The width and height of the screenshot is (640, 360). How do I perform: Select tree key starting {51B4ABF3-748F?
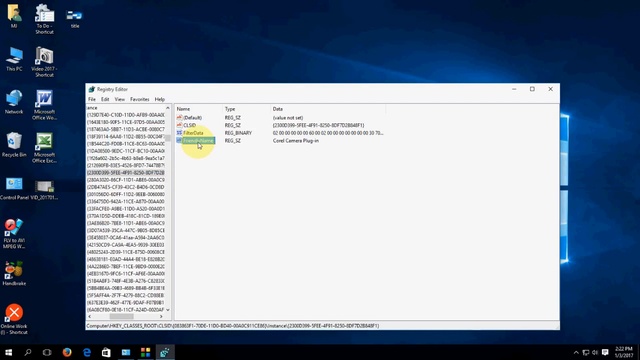[126, 281]
